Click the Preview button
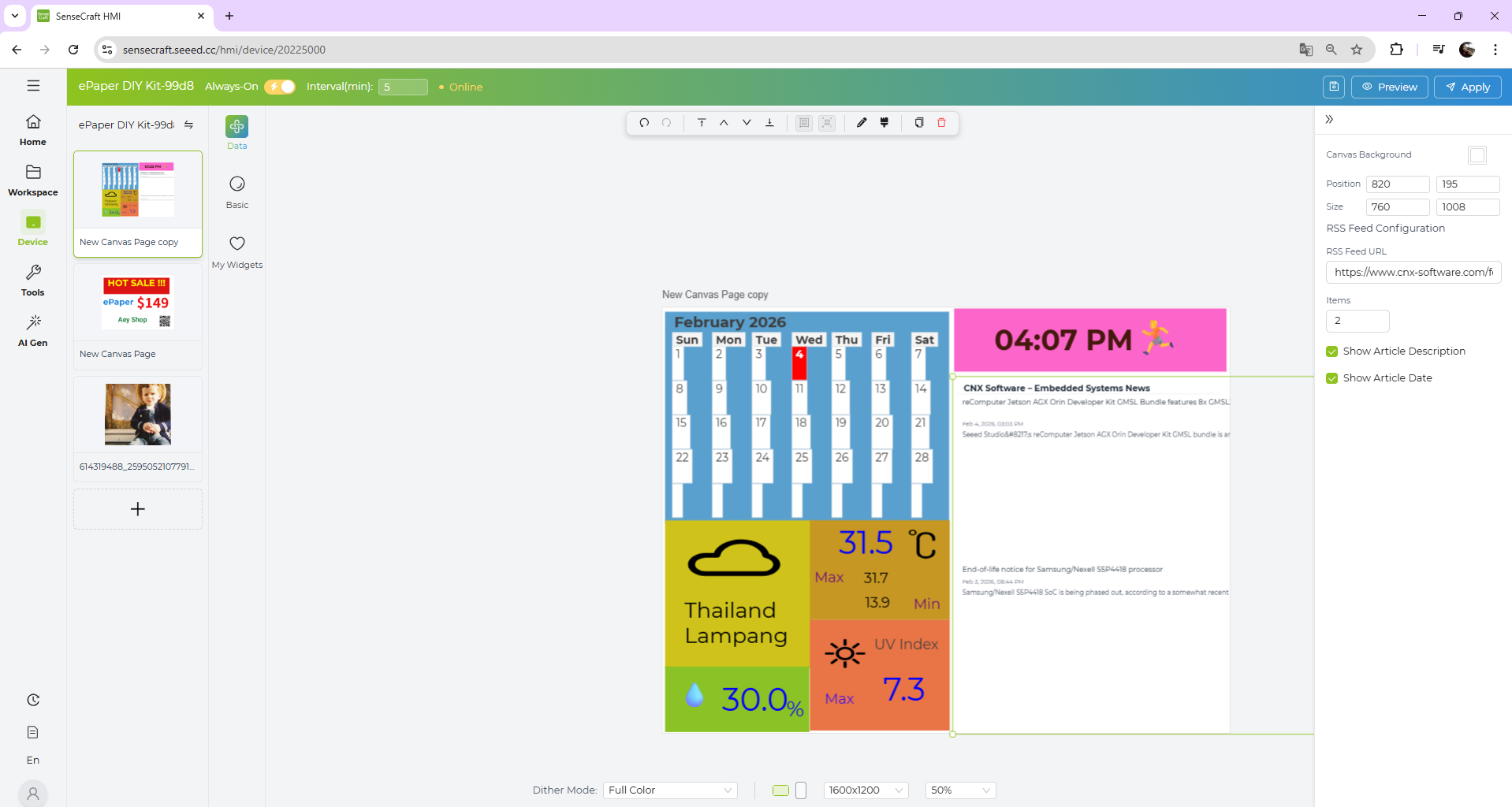Viewport: 1512px width, 807px height. [x=1389, y=87]
